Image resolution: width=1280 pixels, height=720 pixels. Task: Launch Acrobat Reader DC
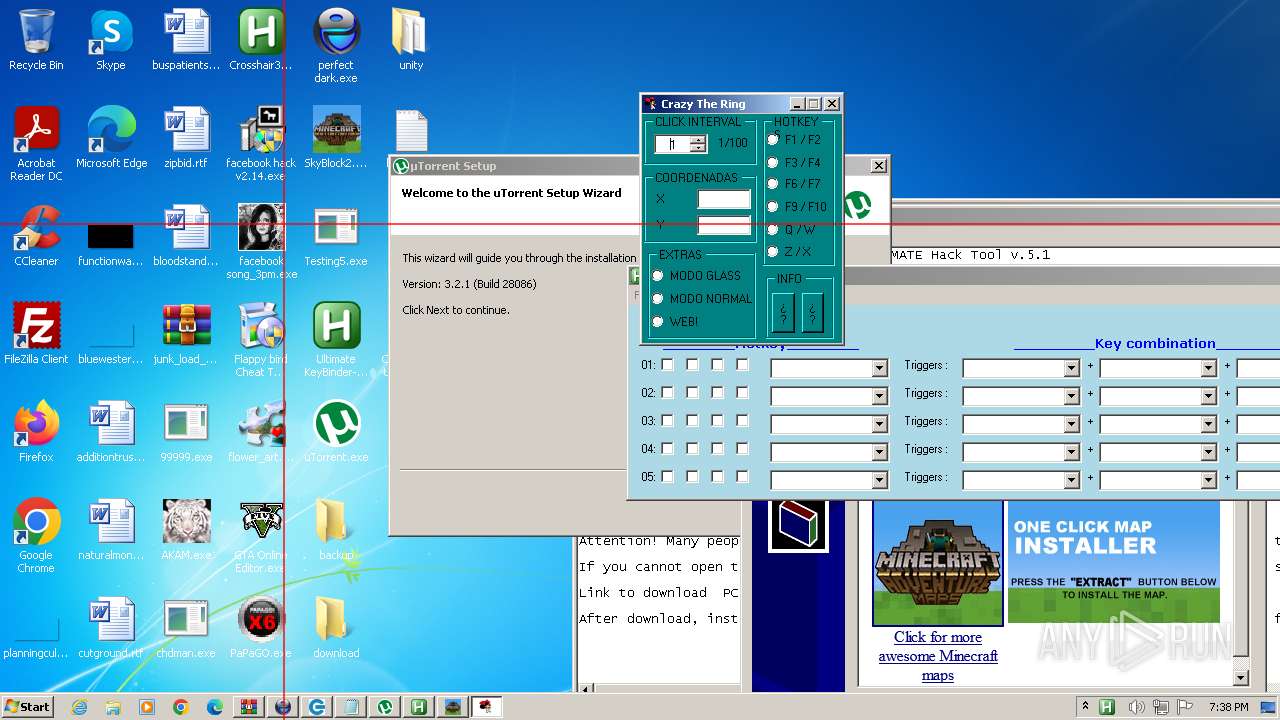[36, 145]
